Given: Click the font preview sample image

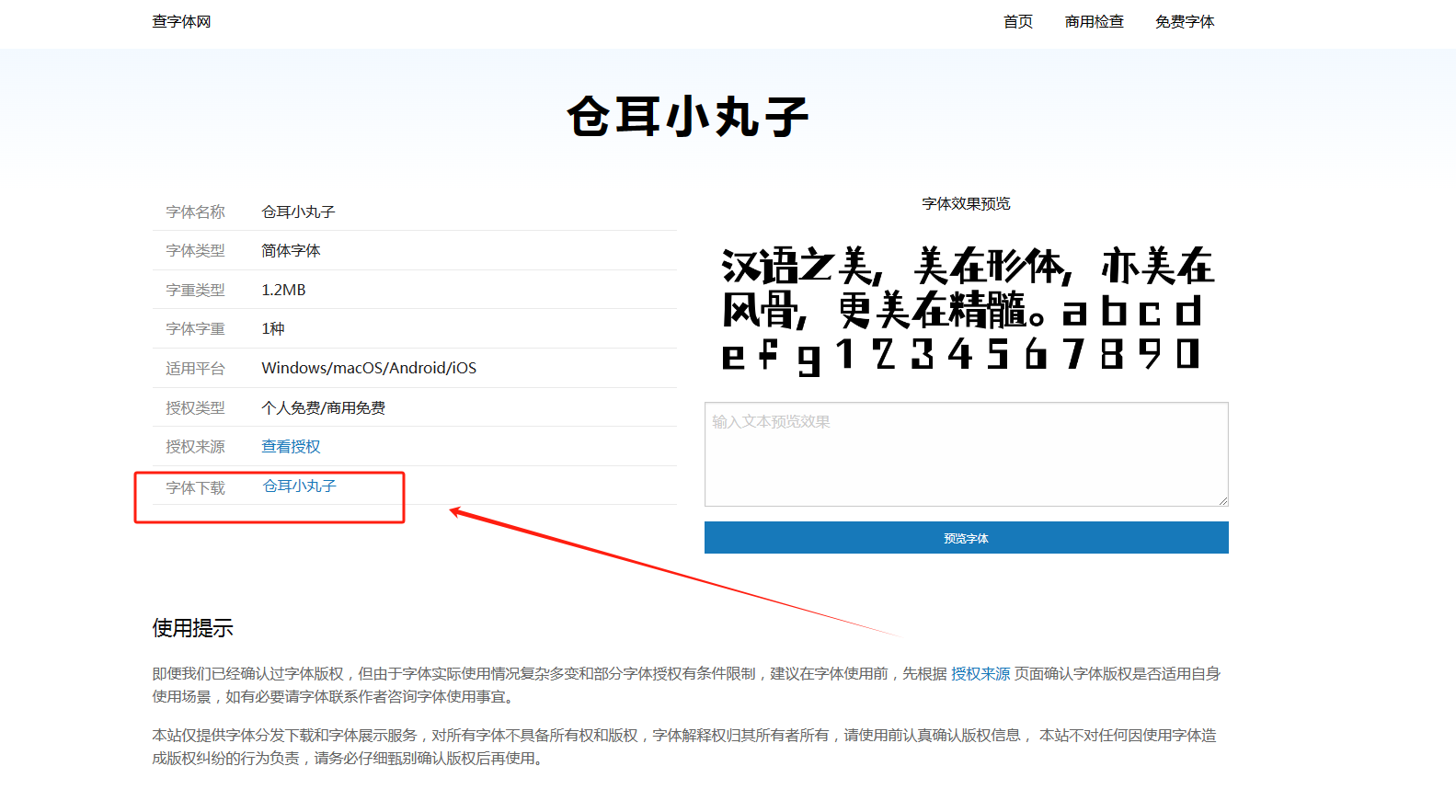Looking at the screenshot, I should click(967, 311).
